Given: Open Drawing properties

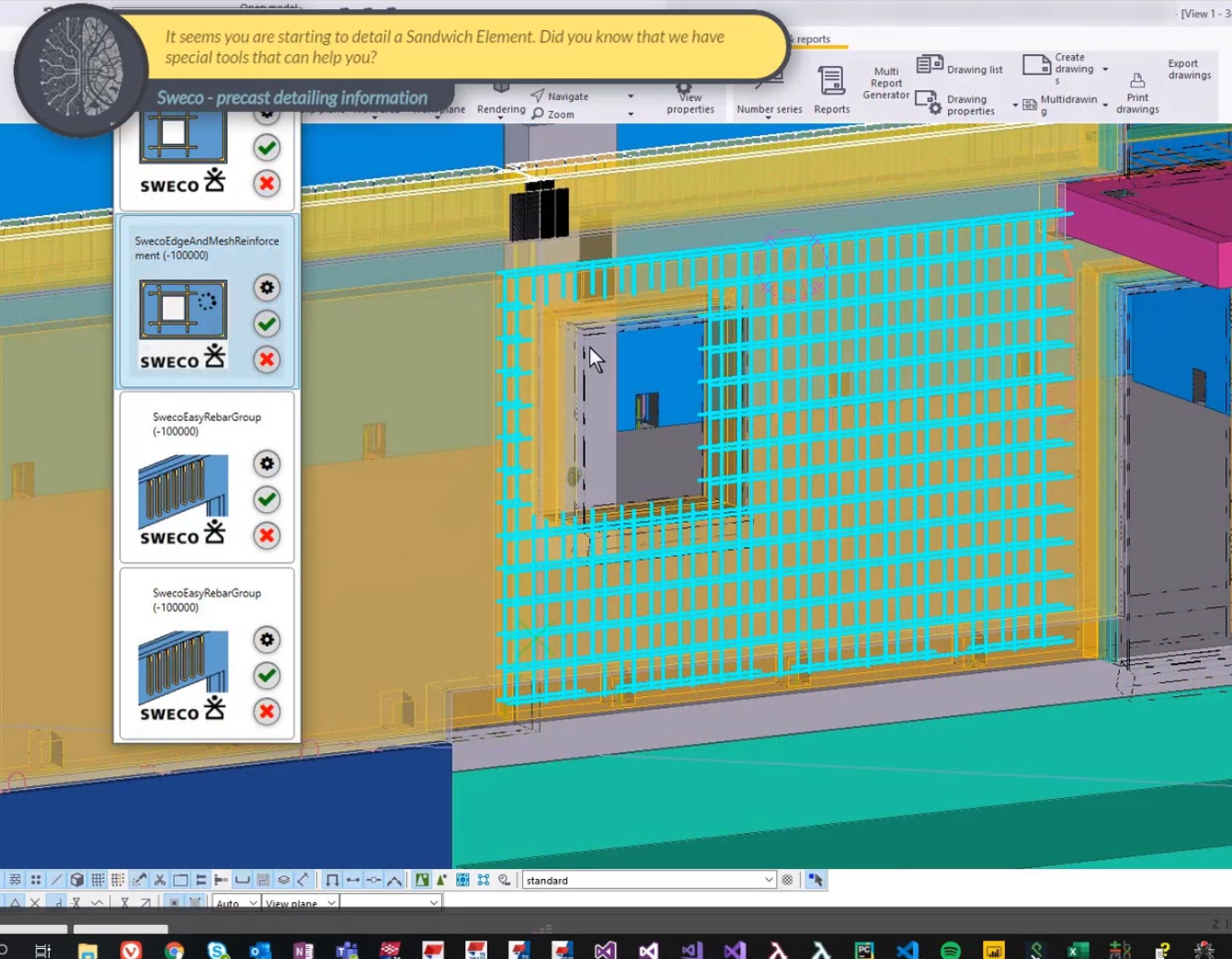Looking at the screenshot, I should 956,104.
